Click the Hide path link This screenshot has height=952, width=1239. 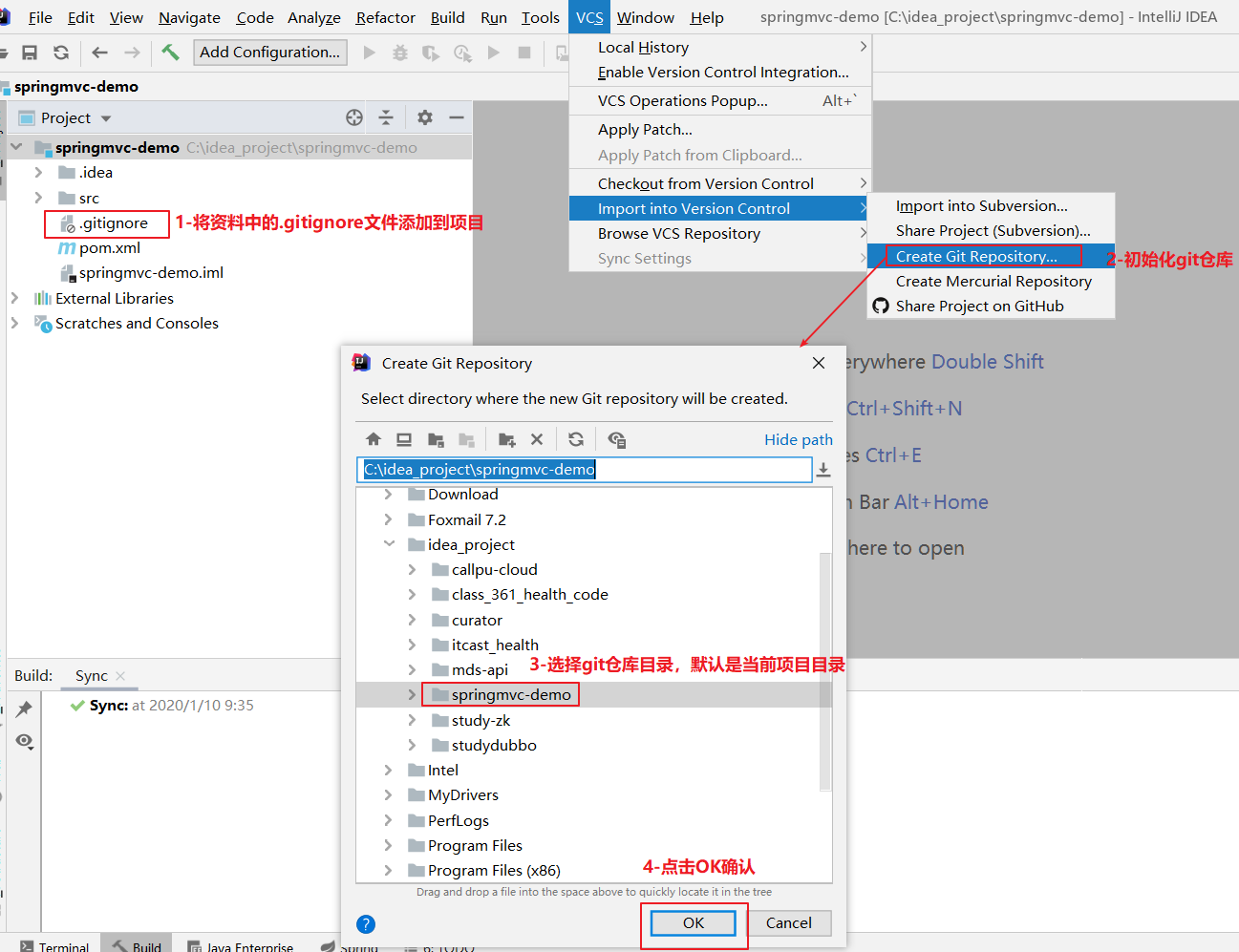[799, 439]
